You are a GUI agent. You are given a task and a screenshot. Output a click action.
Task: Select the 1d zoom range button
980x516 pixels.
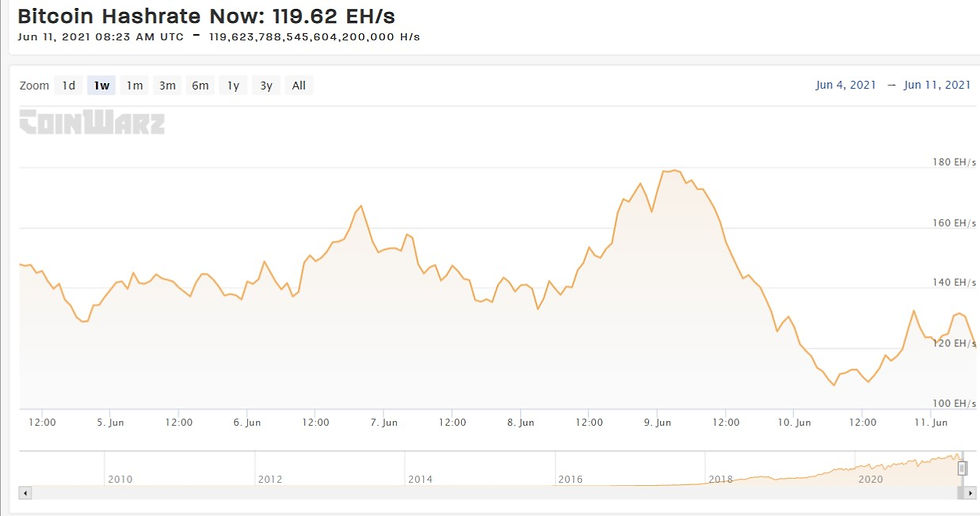coord(69,86)
